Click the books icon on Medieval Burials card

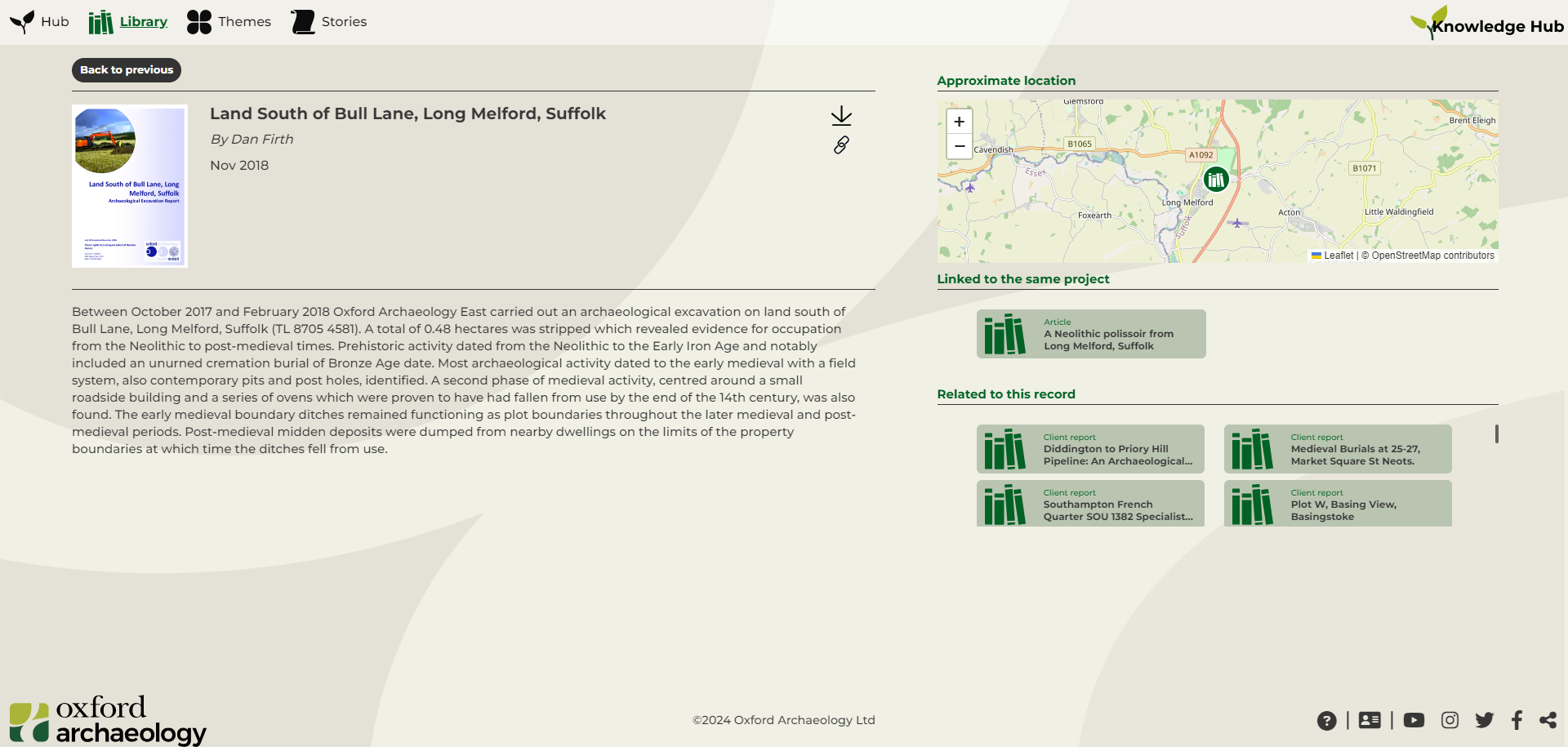tap(1252, 449)
